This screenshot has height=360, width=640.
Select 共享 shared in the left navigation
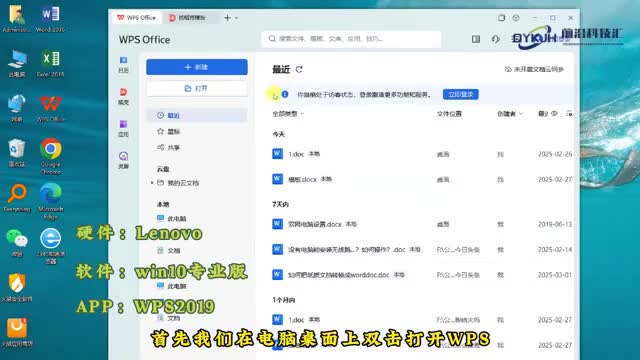[x=197, y=147]
